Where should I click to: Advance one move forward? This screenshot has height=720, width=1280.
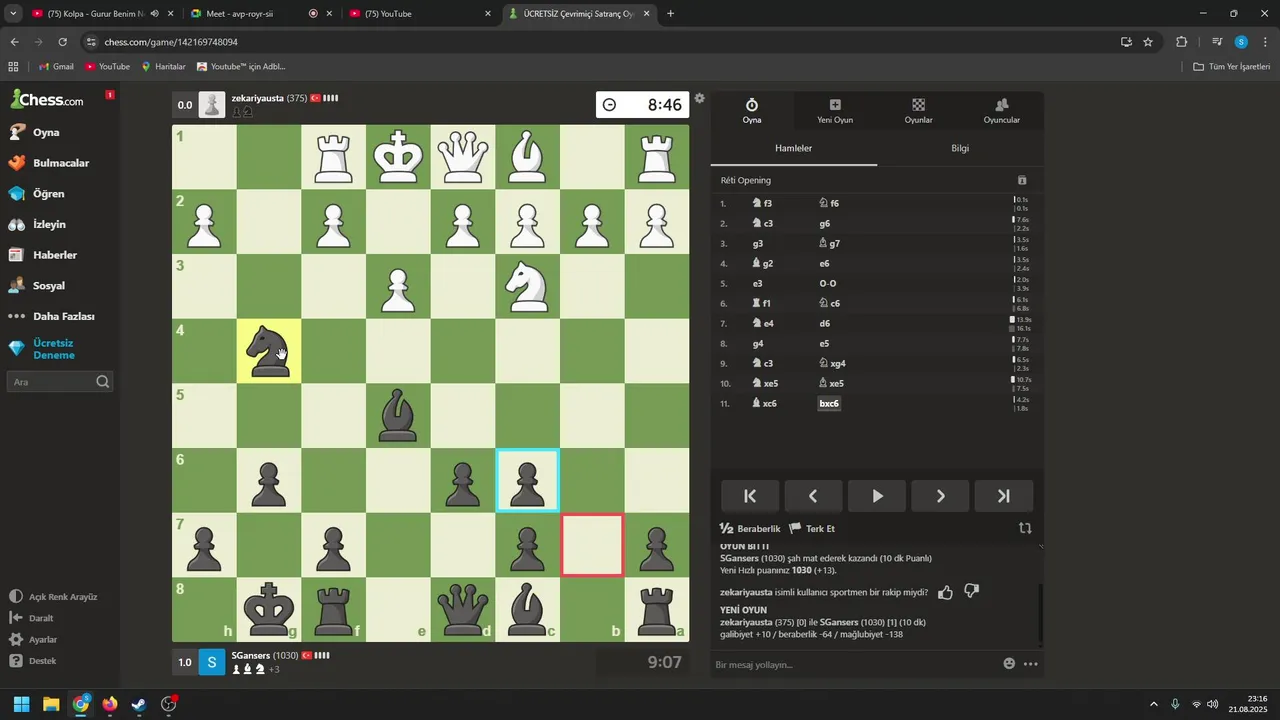(940, 496)
